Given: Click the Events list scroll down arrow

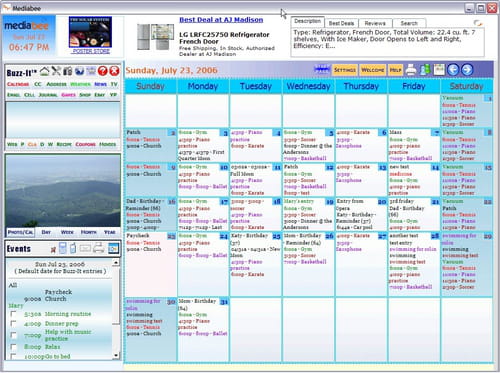Looking at the screenshot, I should (115, 355).
